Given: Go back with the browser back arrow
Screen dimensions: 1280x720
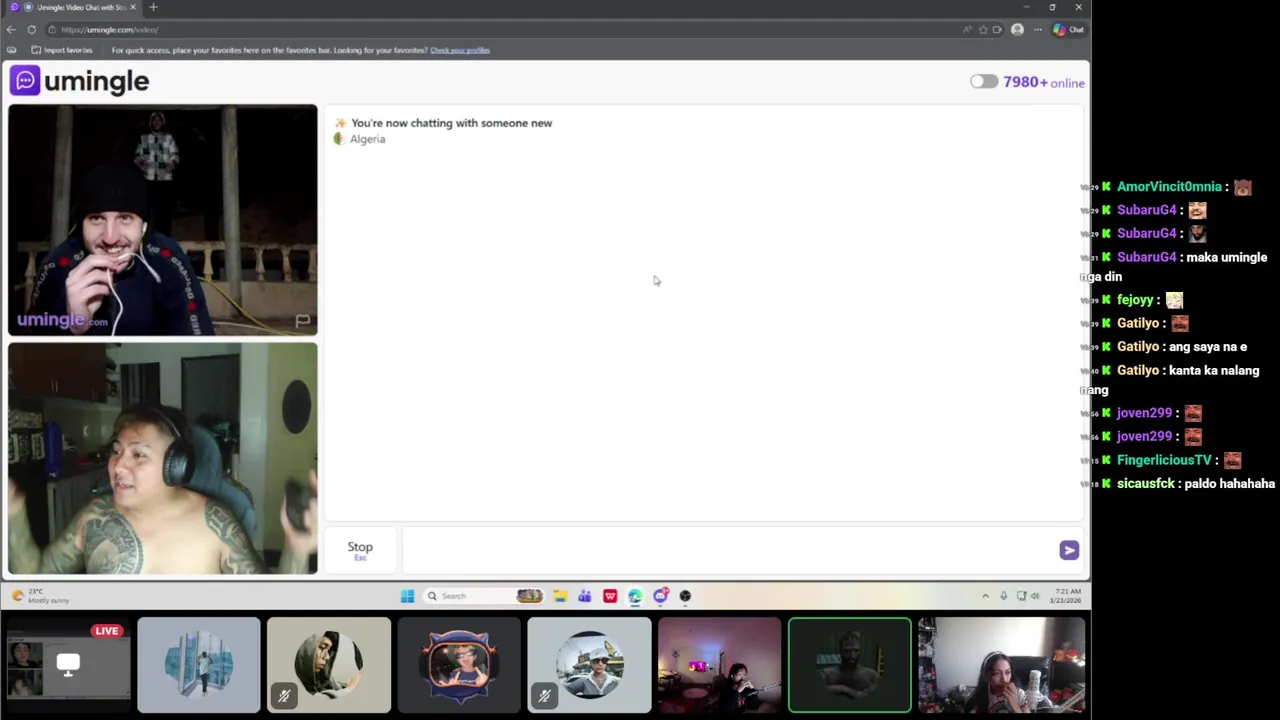Looking at the screenshot, I should 11,30.
